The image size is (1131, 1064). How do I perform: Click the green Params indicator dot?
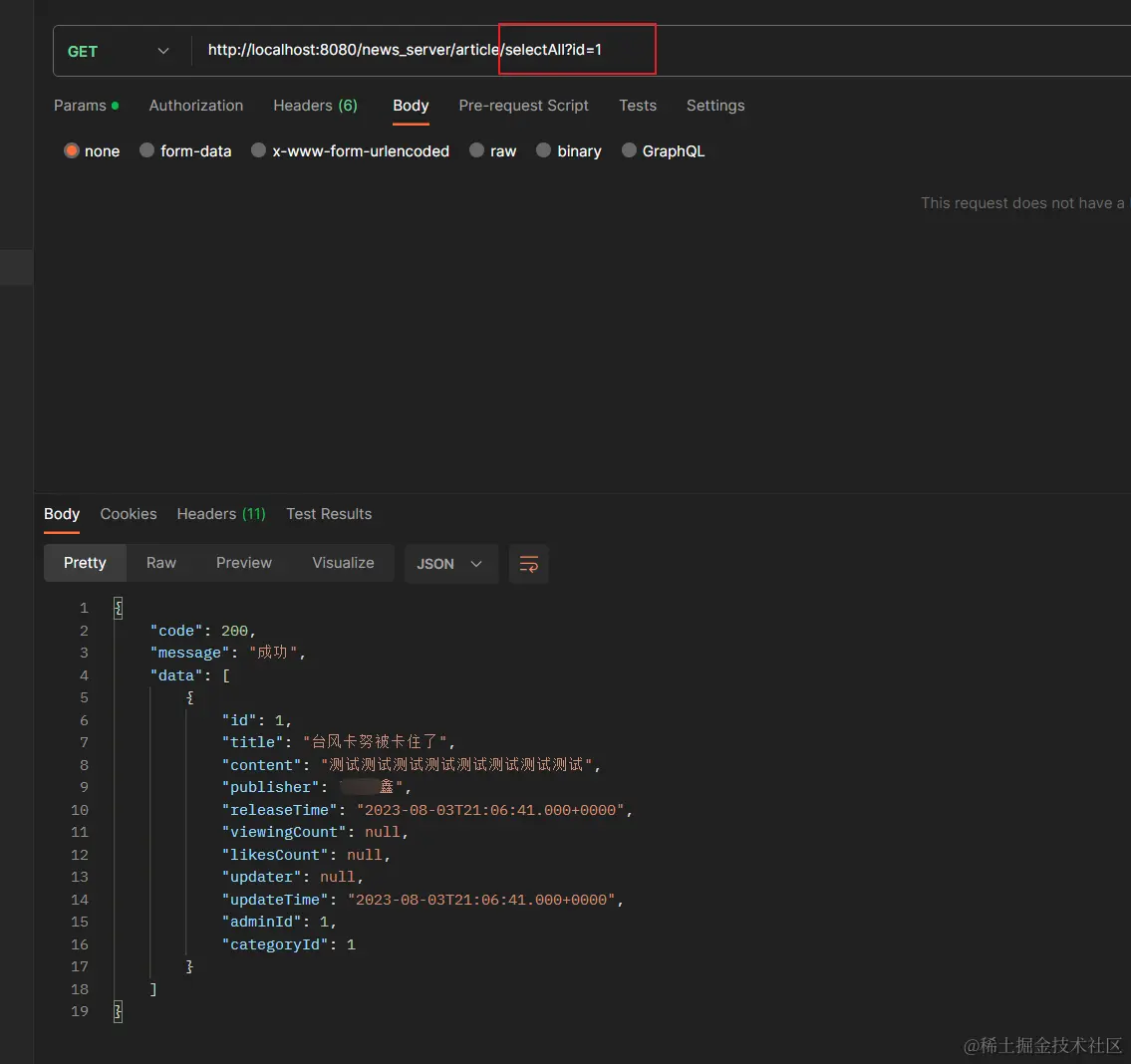coord(115,106)
